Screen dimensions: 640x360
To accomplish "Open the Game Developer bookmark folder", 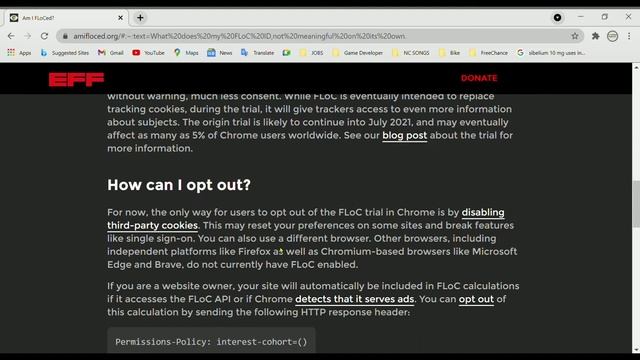I will [x=358, y=53].
